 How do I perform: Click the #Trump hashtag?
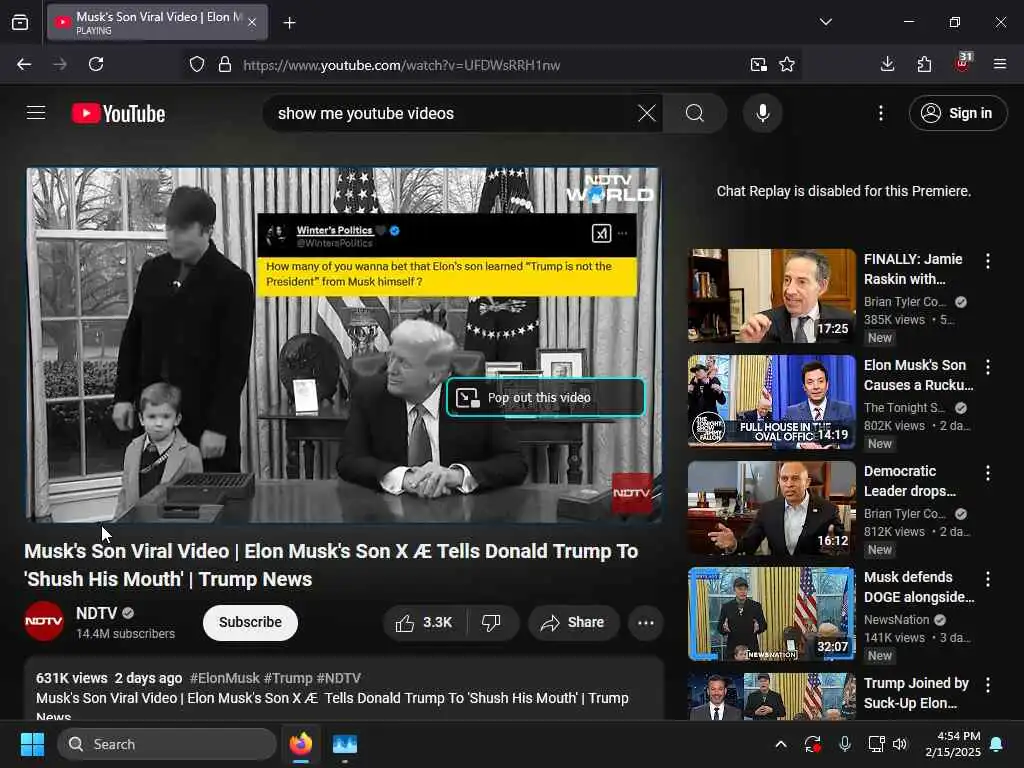coord(288,678)
